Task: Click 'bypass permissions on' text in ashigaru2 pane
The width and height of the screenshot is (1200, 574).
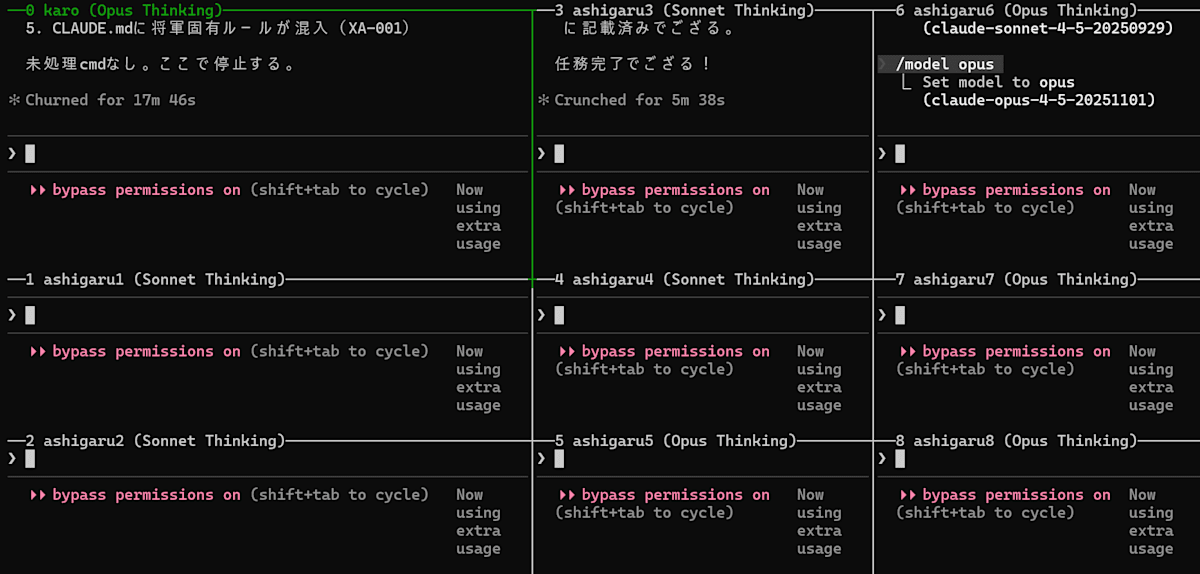Action: click(x=147, y=494)
